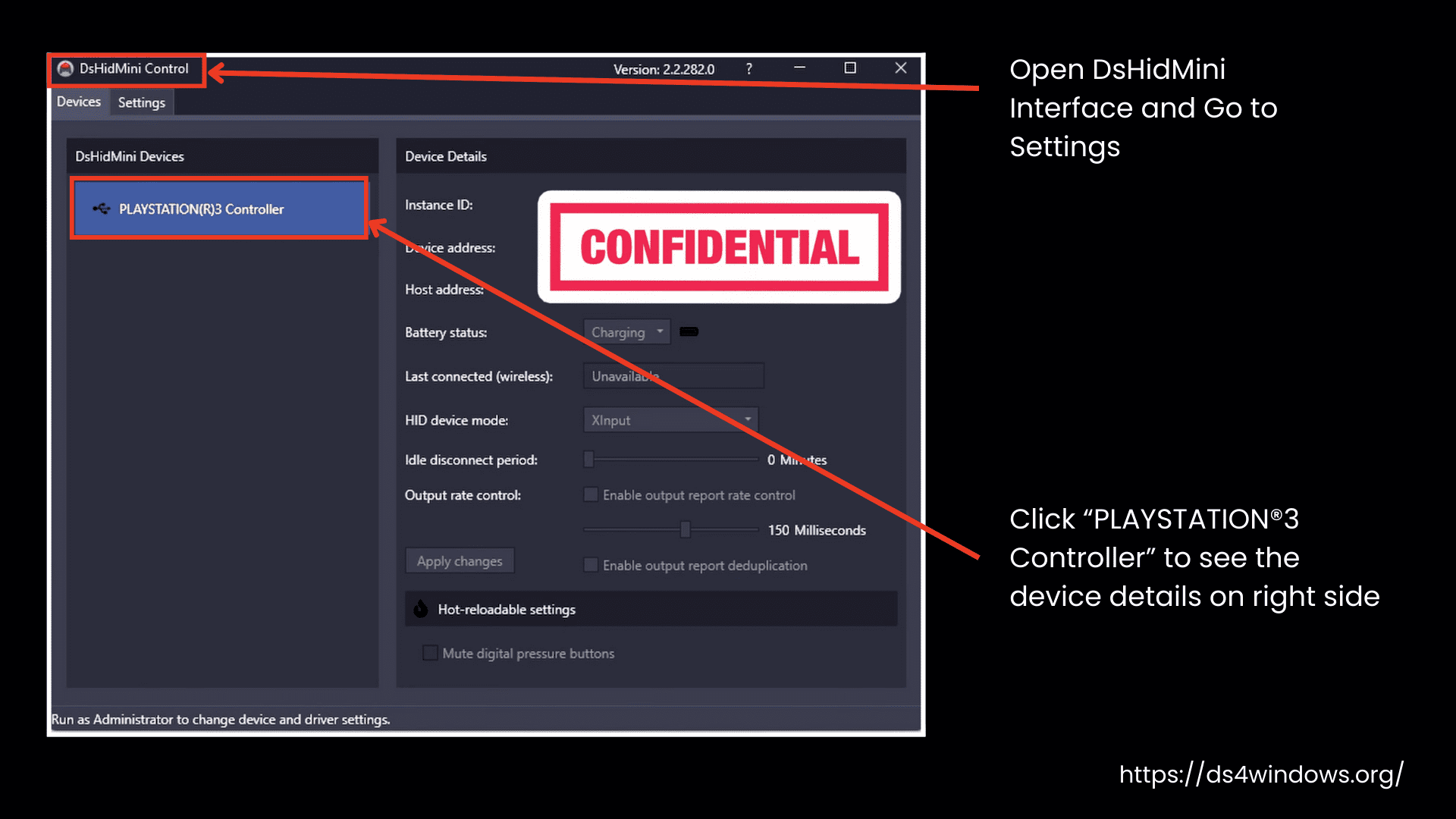The height and width of the screenshot is (819, 1456).
Task: Click the Hot-reloadable settings header text
Action: [x=507, y=610]
